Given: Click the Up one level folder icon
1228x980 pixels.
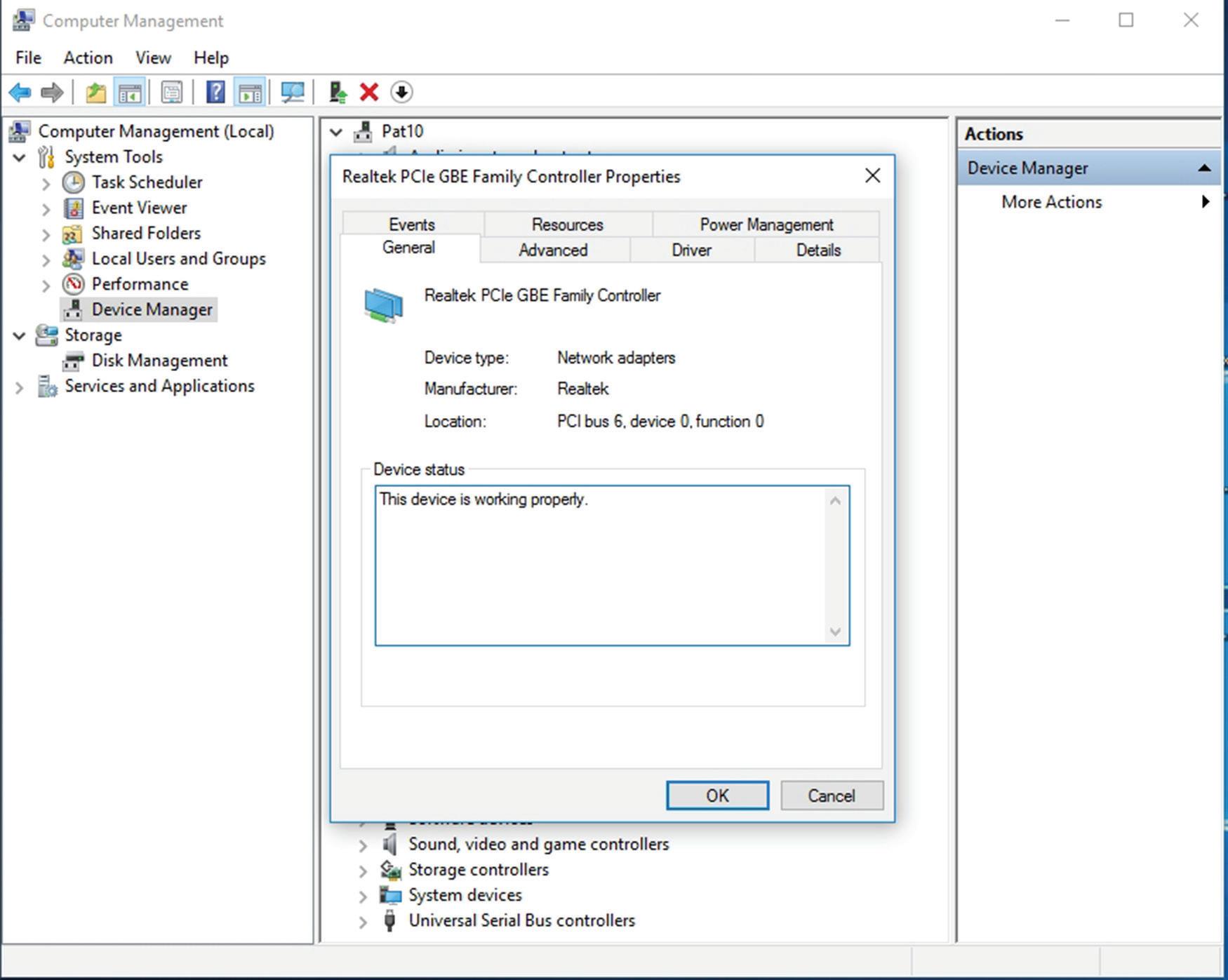Looking at the screenshot, I should coord(96,92).
